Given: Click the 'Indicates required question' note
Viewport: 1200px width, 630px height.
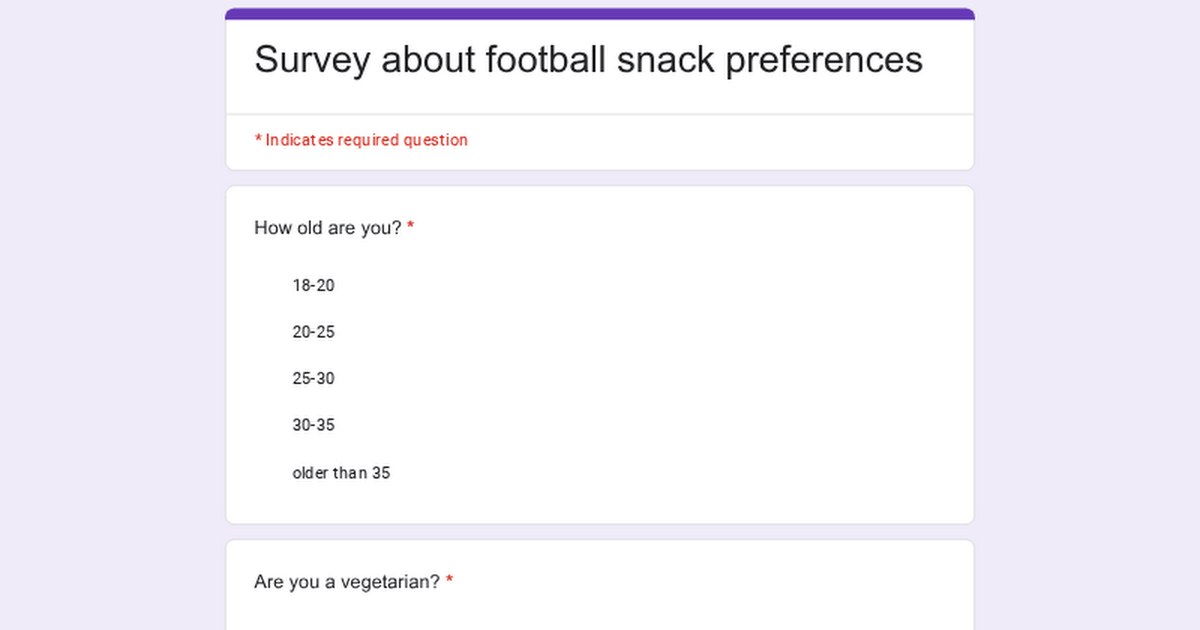Looking at the screenshot, I should pyautogui.click(x=366, y=140).
